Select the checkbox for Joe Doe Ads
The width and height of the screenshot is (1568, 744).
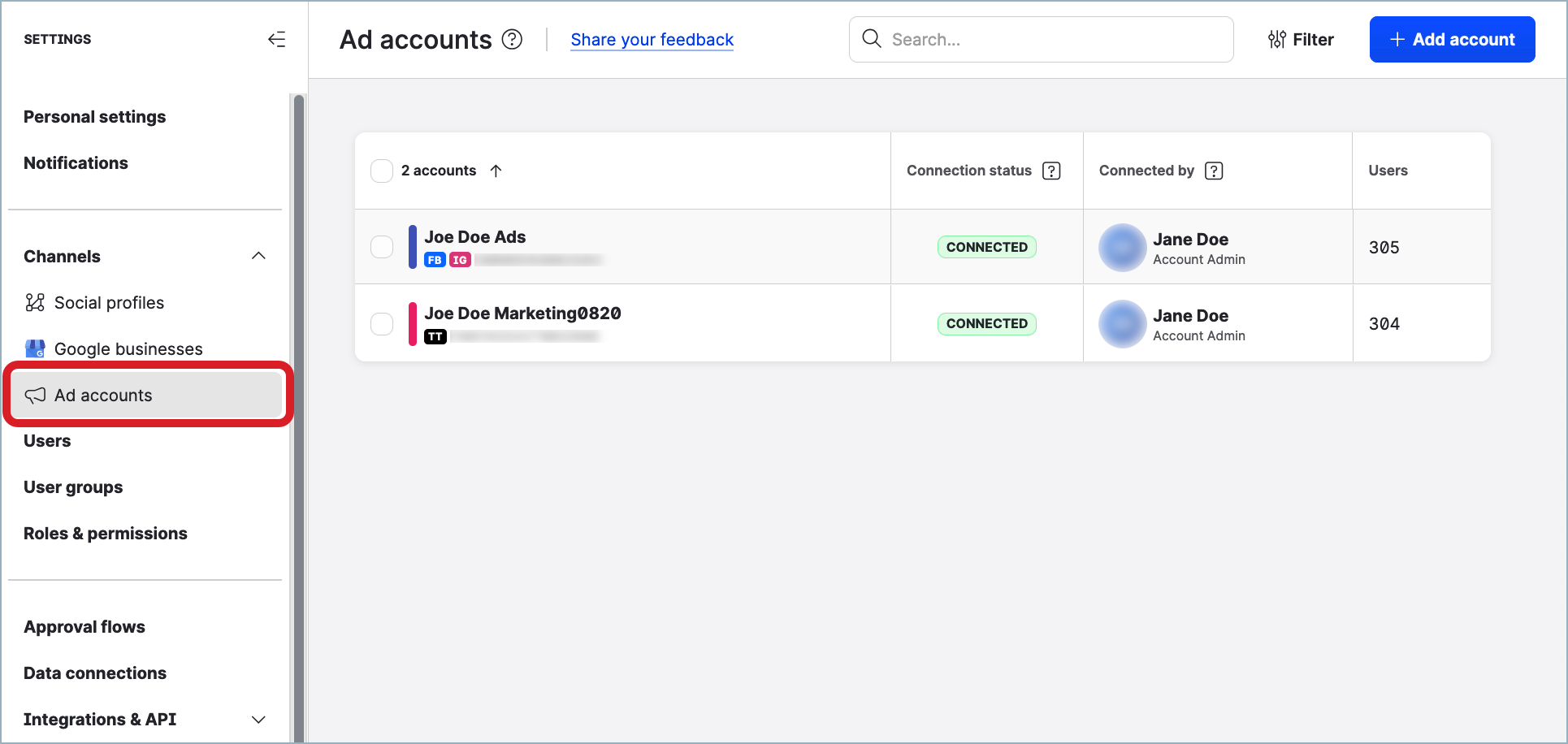tap(382, 247)
